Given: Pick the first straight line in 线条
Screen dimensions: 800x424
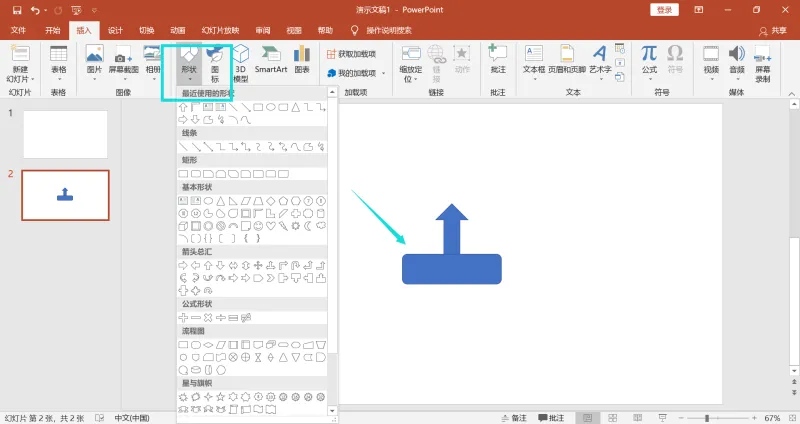Looking at the screenshot, I should (x=183, y=147).
